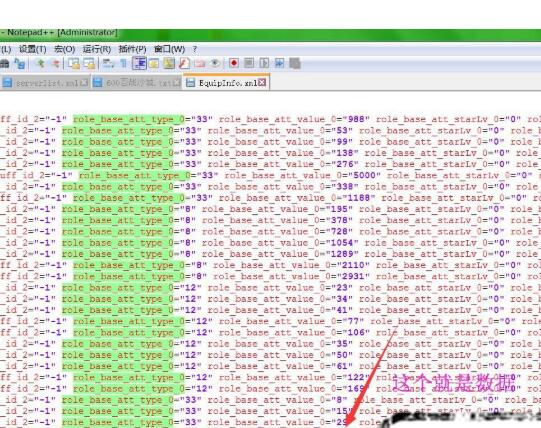Run the macro multiple times icon
The height and width of the screenshot is (428, 541).
pyautogui.click(x=279, y=63)
